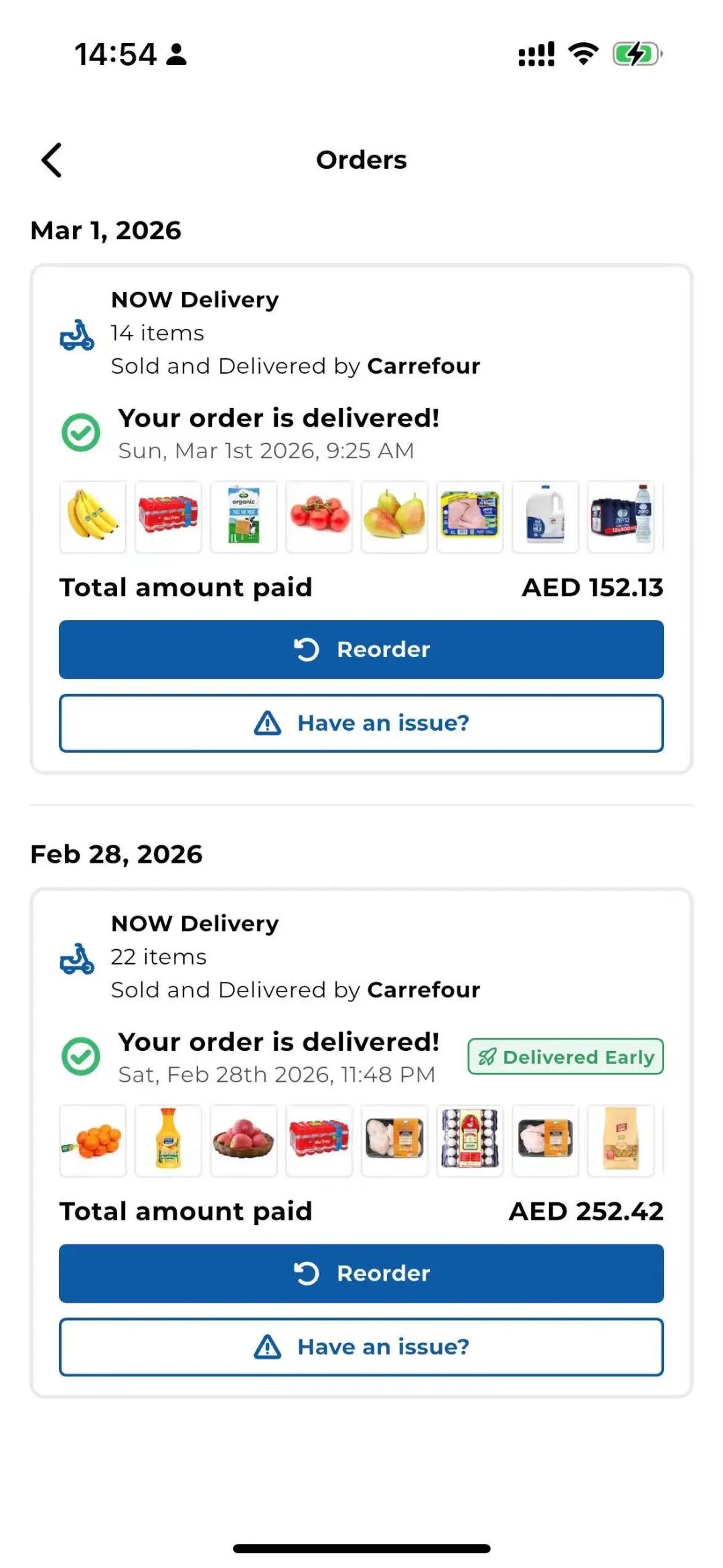This screenshot has height=1568, width=723.
Task: Tap the scooter icon on the Feb 28 order
Action: [x=77, y=958]
